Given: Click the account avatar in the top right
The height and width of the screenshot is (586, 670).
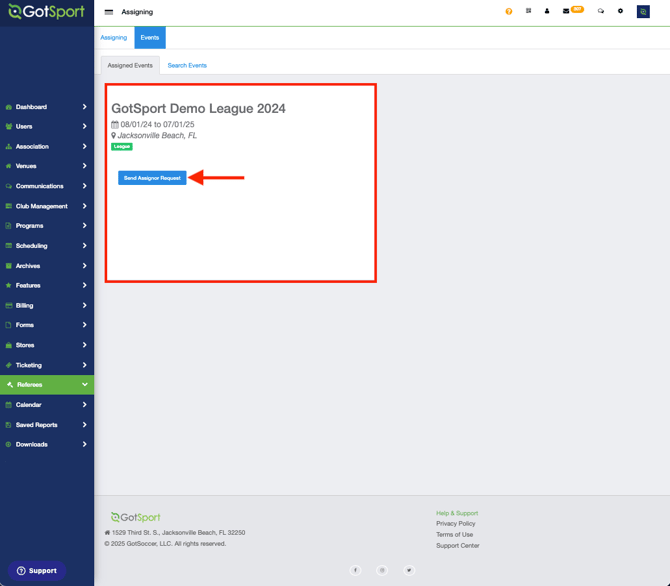Looking at the screenshot, I should [643, 12].
